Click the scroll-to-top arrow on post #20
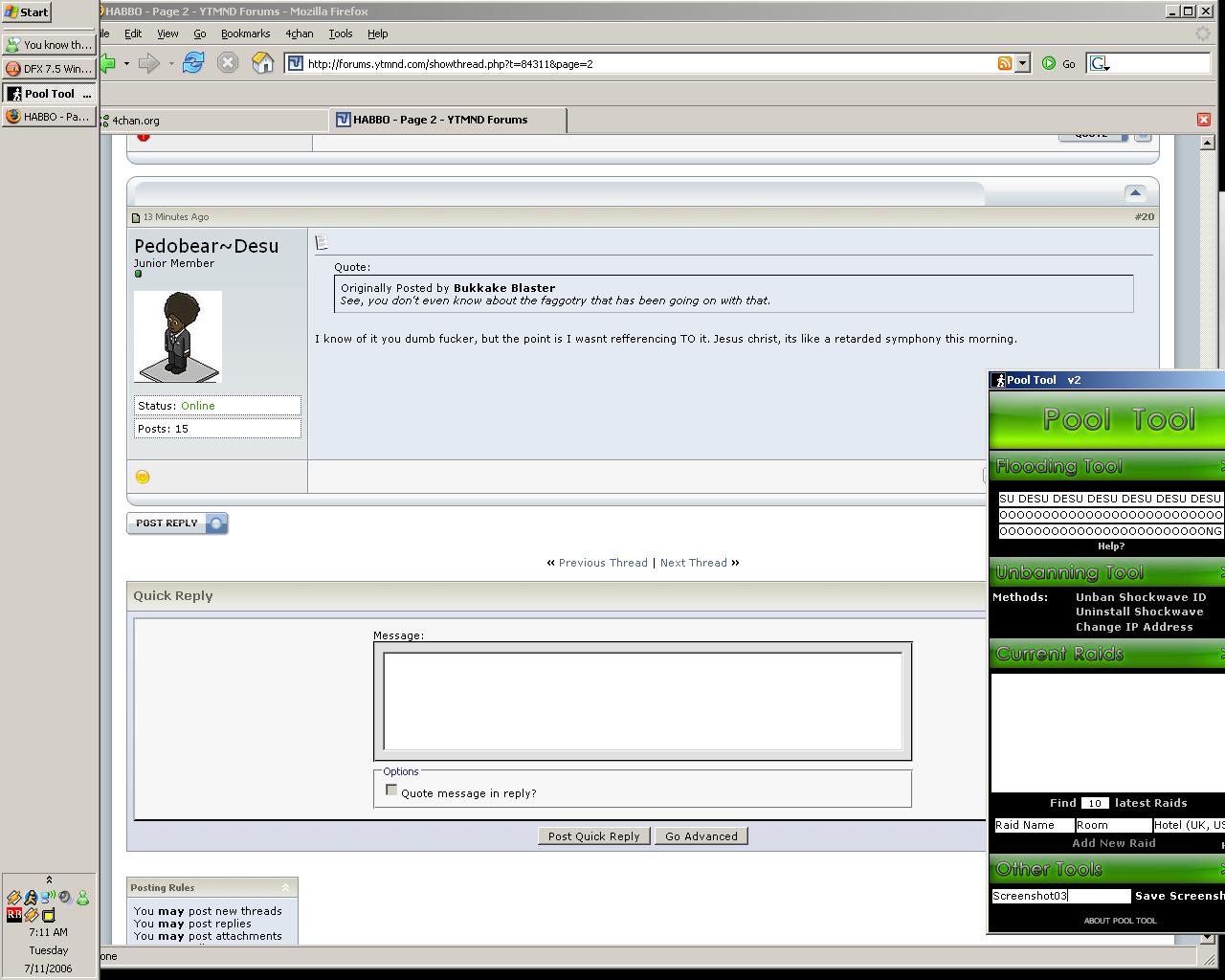1225x980 pixels. (x=1135, y=192)
